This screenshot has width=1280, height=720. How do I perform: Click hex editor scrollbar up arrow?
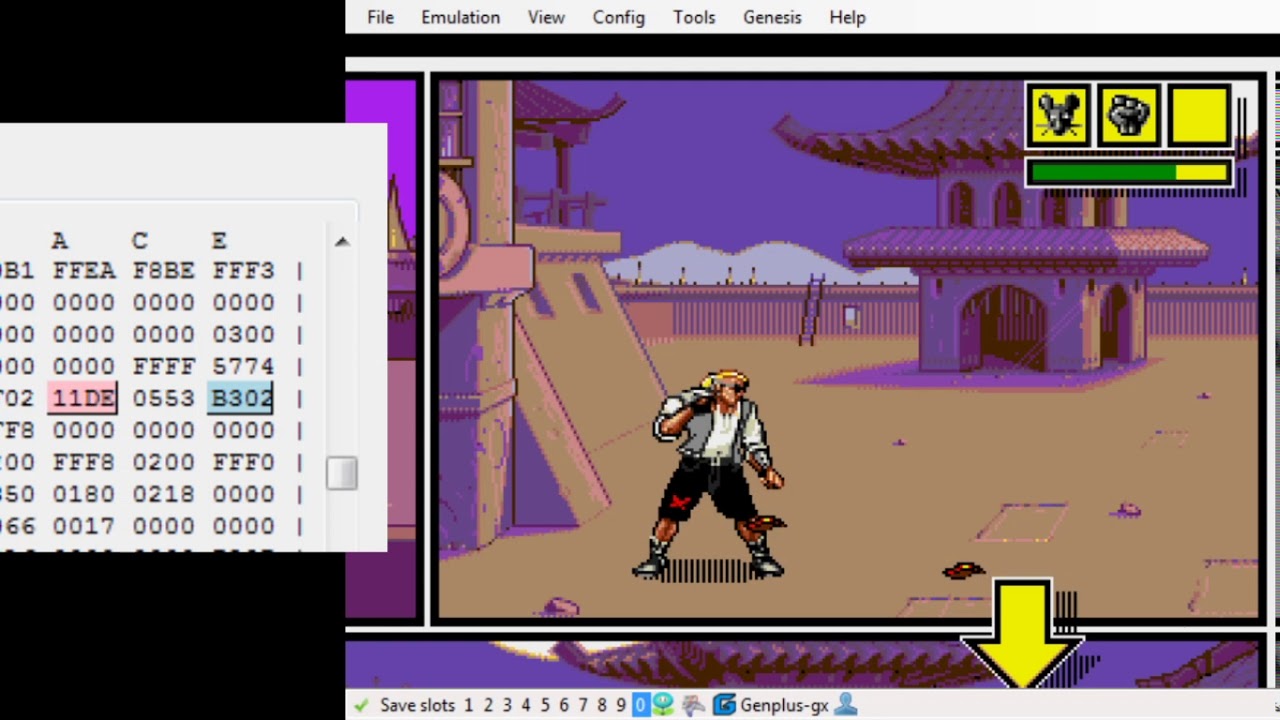point(342,241)
